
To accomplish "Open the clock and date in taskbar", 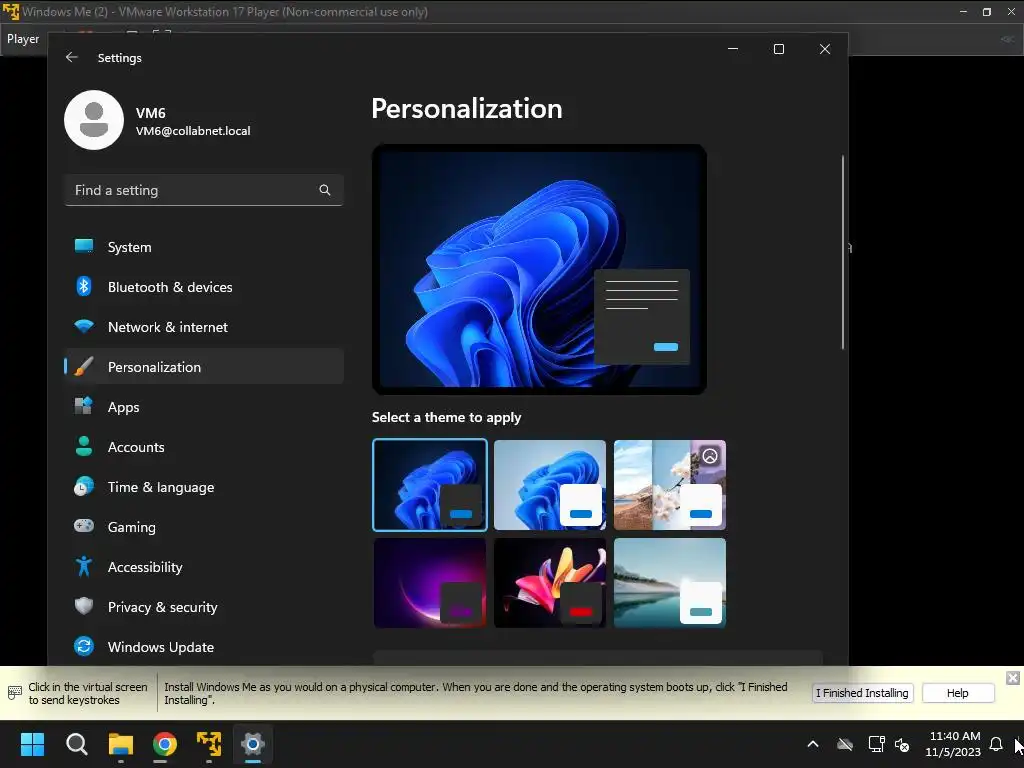I will [x=953, y=744].
